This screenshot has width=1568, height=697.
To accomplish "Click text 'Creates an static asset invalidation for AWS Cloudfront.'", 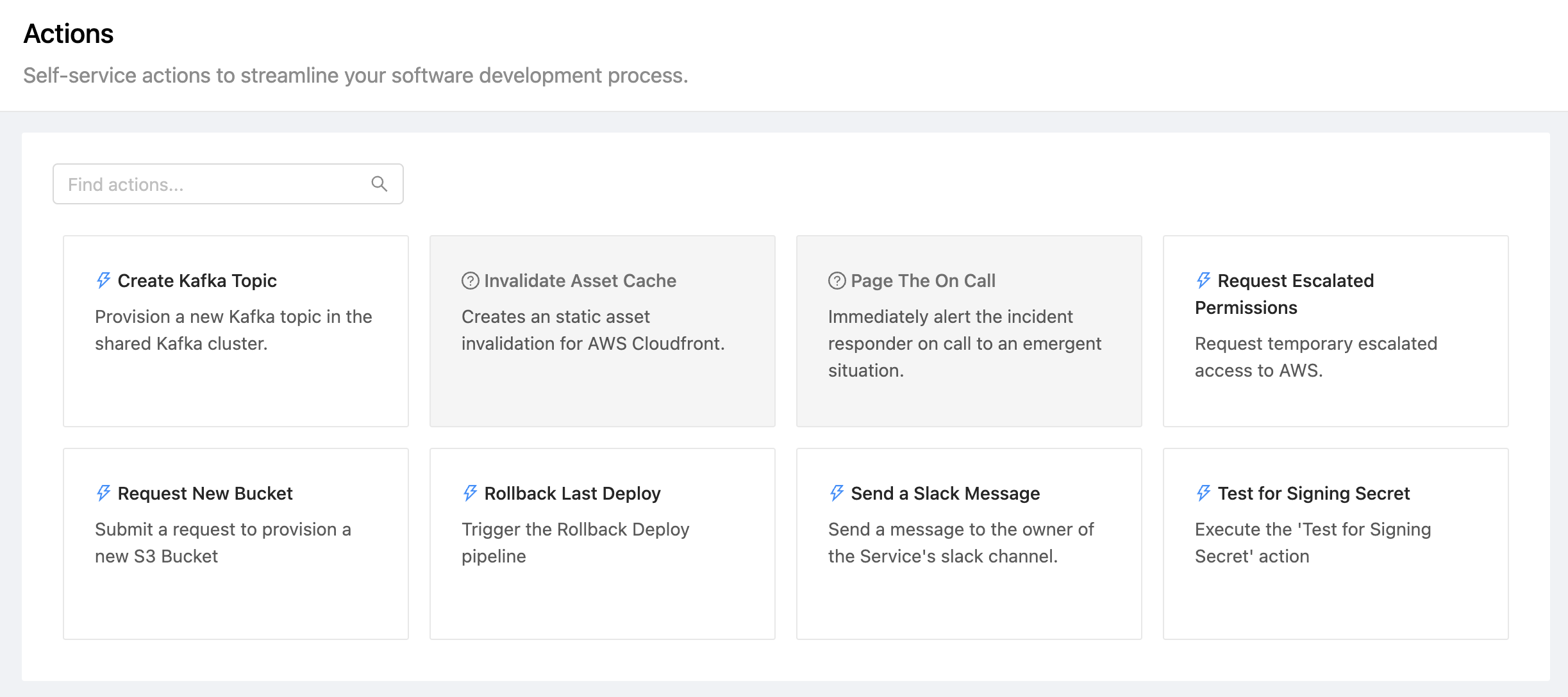I will (x=593, y=330).
